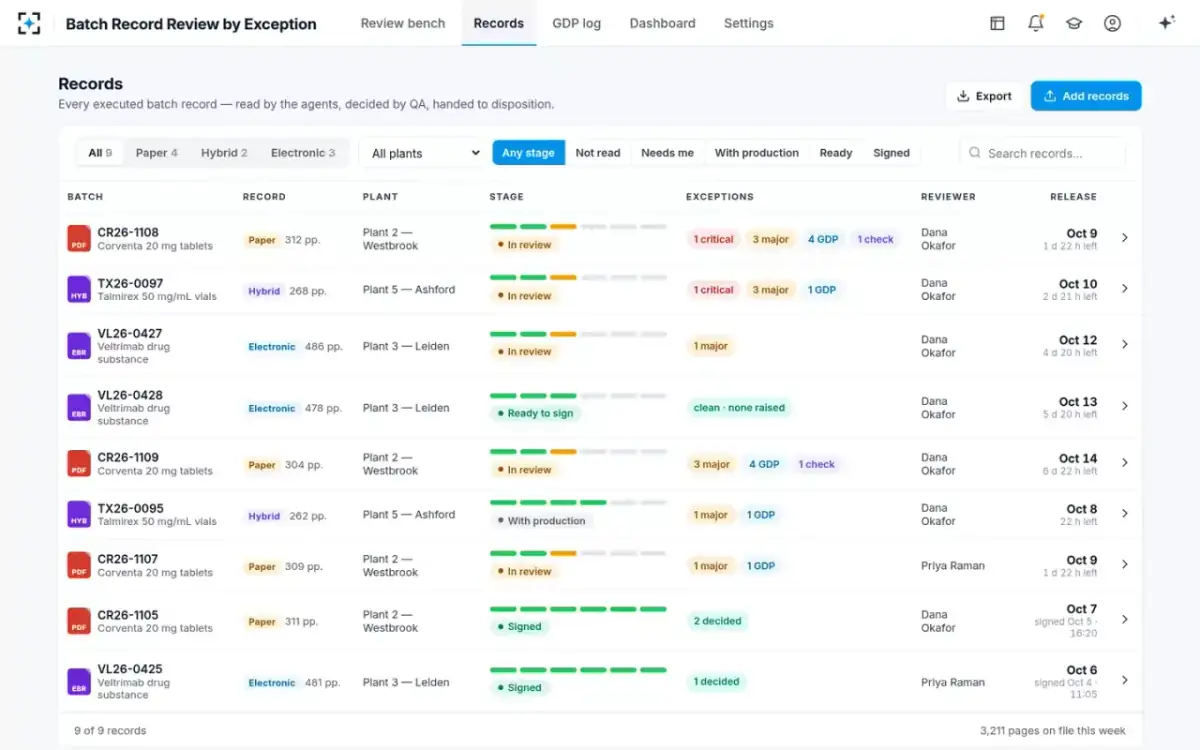The width and height of the screenshot is (1200, 750).
Task: Click the 1 check badge for CR26-1109
Action: 816,464
